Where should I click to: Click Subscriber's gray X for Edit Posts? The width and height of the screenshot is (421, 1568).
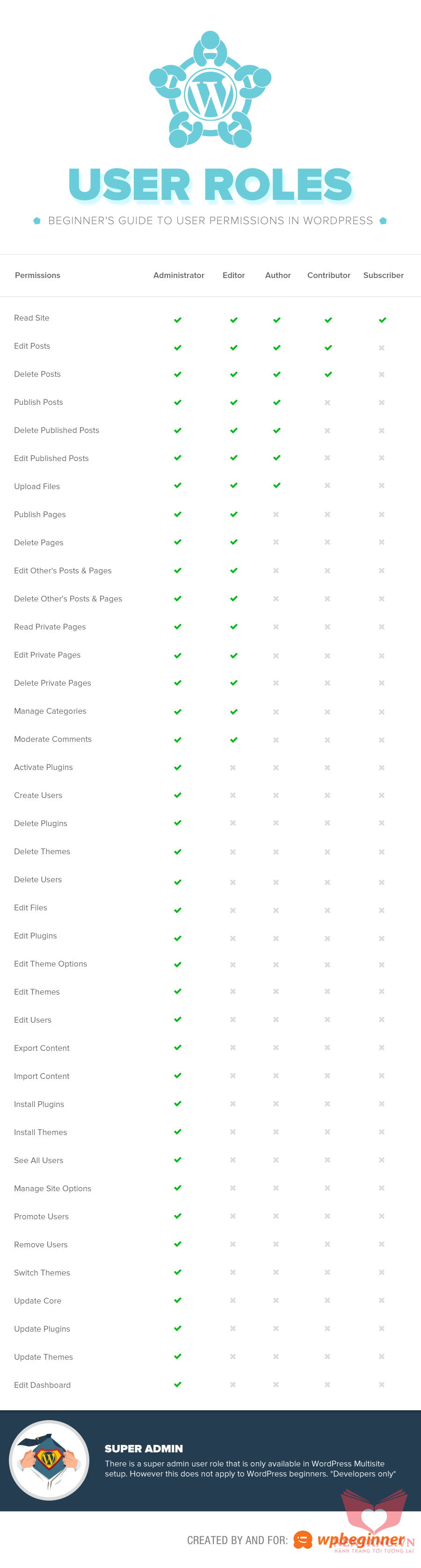[381, 348]
